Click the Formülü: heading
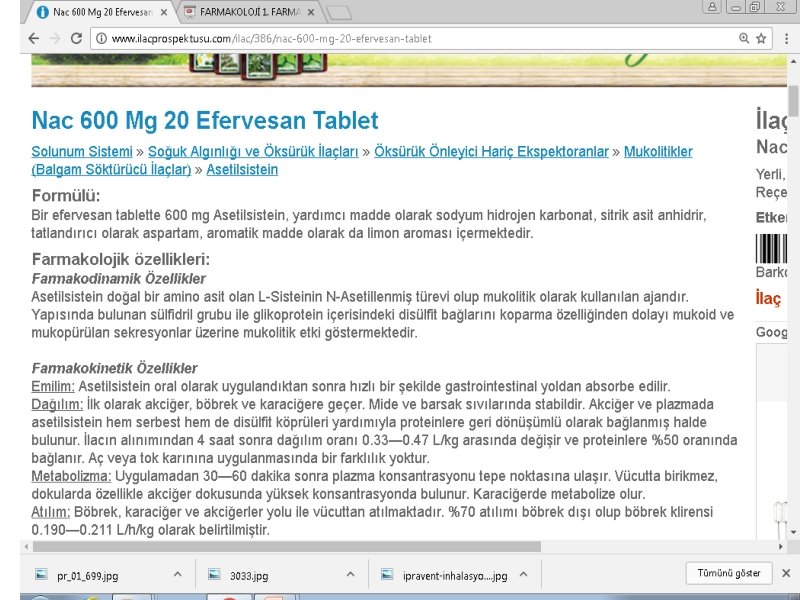Viewport: 800px width, 600px height. coord(66,195)
